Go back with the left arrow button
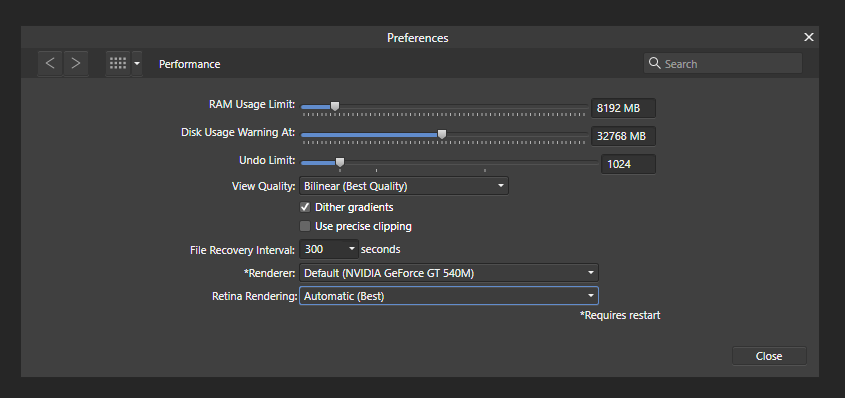Viewport: 845px width, 398px height. click(50, 64)
